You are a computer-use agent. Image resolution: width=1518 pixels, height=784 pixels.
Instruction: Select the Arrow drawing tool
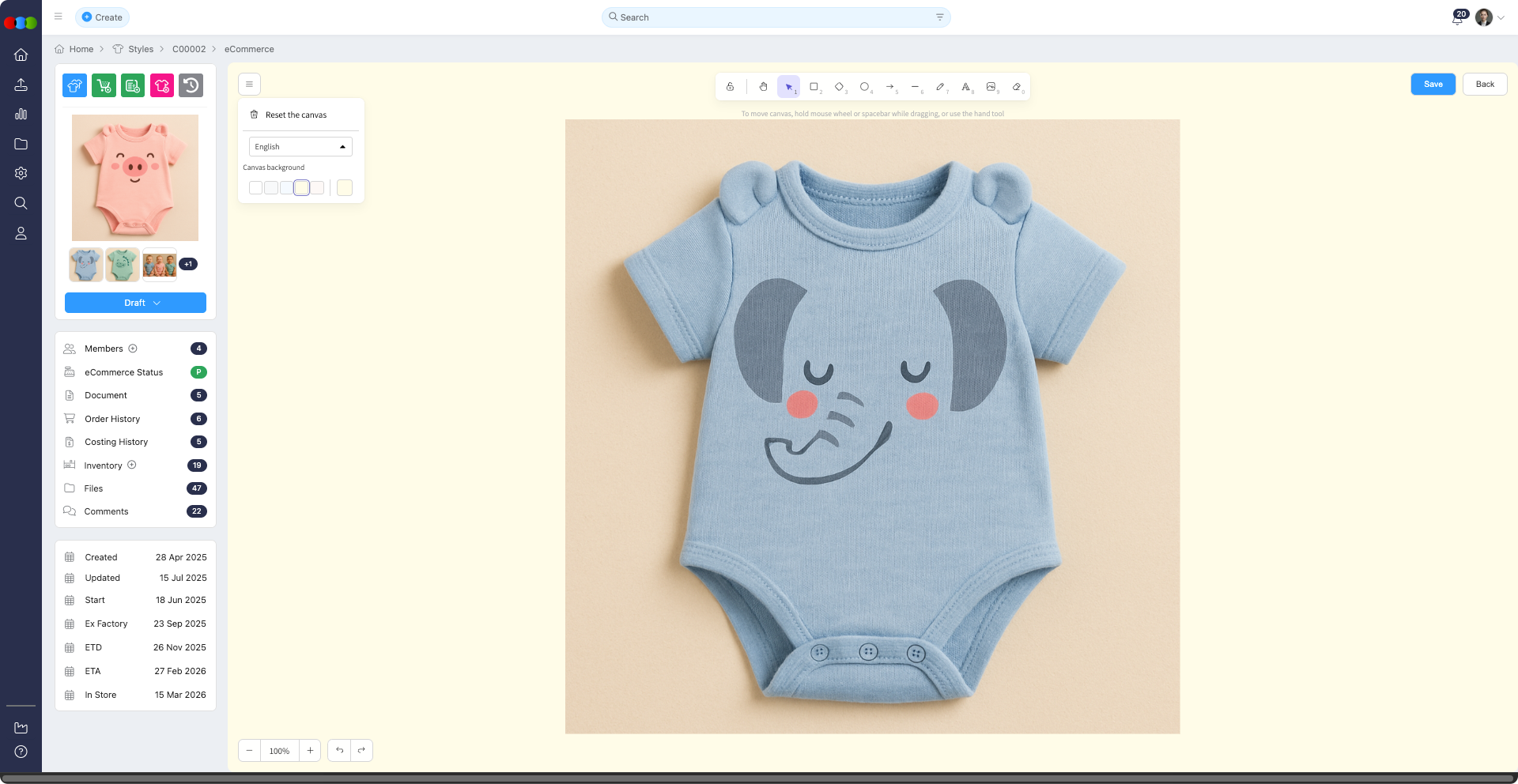[x=889, y=87]
